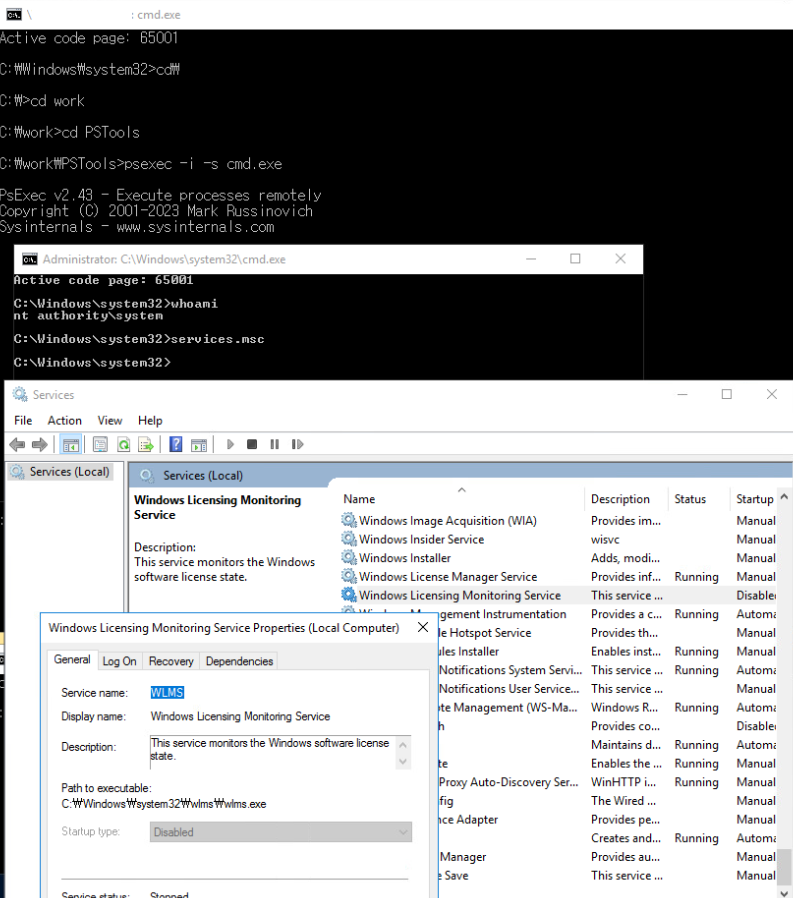
Task: Toggle the Show/Hide Action Pane icon
Action: 199,444
